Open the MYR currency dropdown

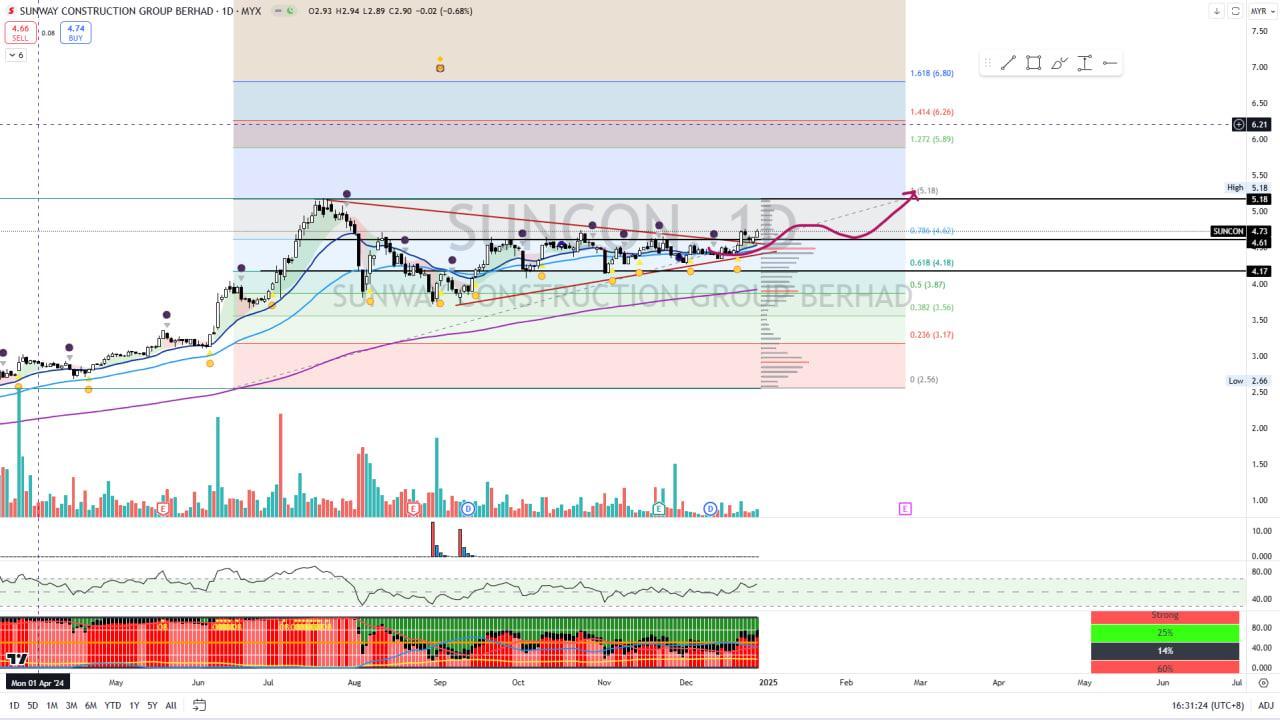pyautogui.click(x=1262, y=11)
